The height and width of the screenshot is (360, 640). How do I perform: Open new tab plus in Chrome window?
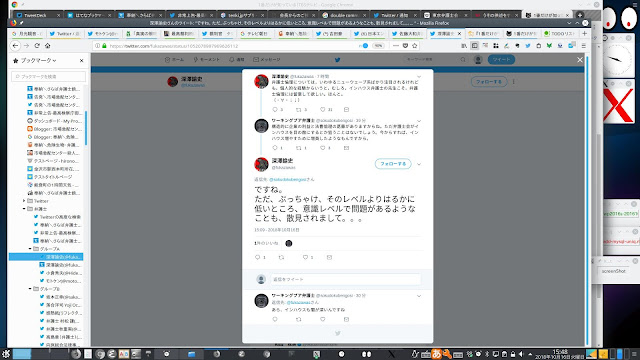pos(580,15)
